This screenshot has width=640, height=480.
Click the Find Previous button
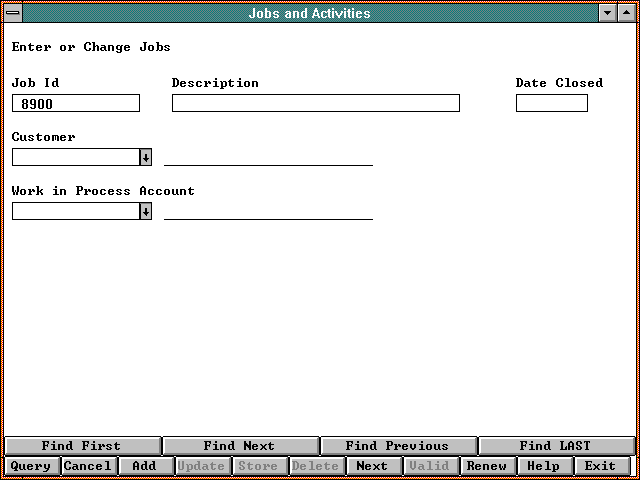click(397, 446)
